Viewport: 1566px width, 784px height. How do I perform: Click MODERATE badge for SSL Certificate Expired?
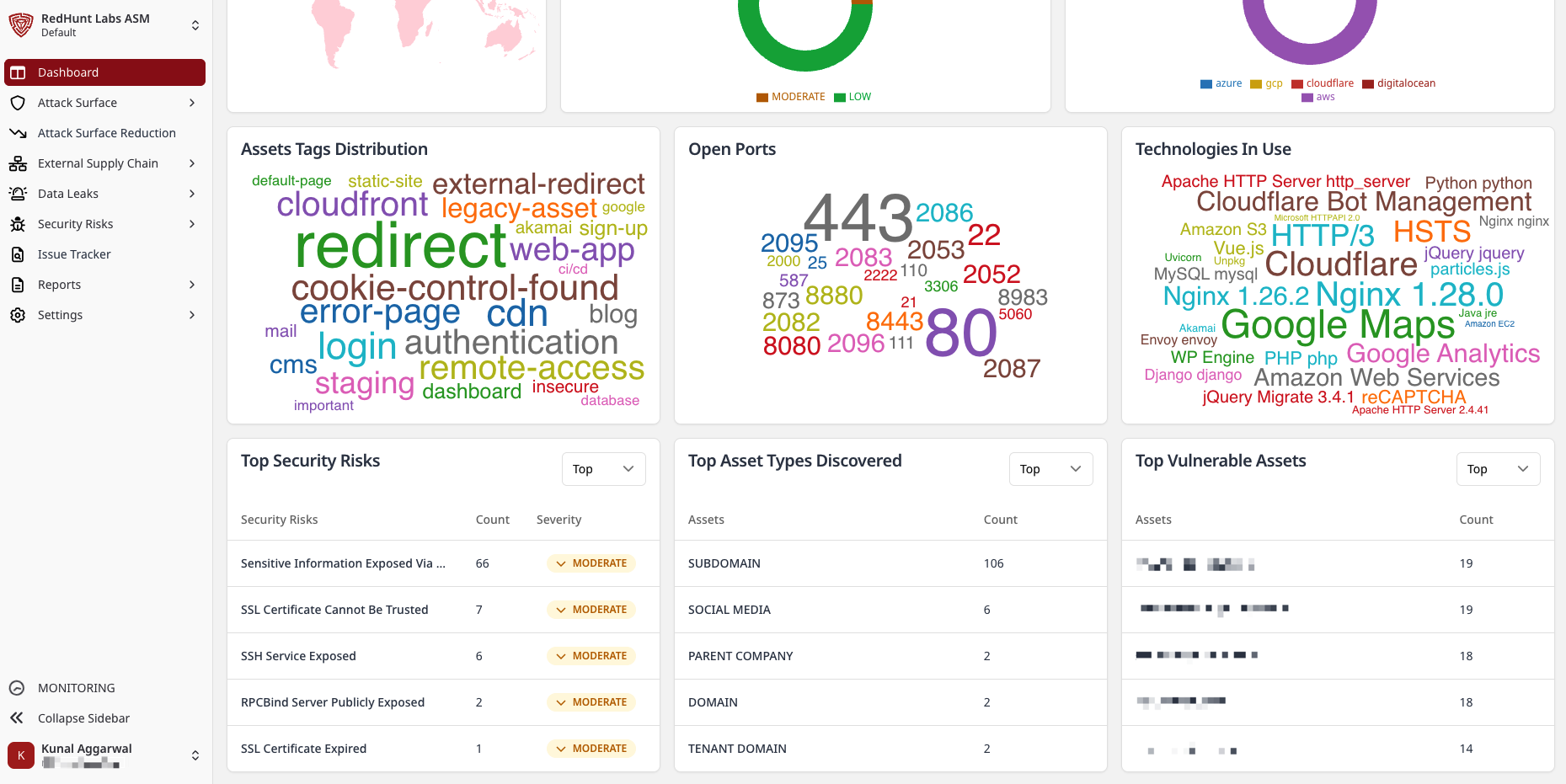pos(591,749)
